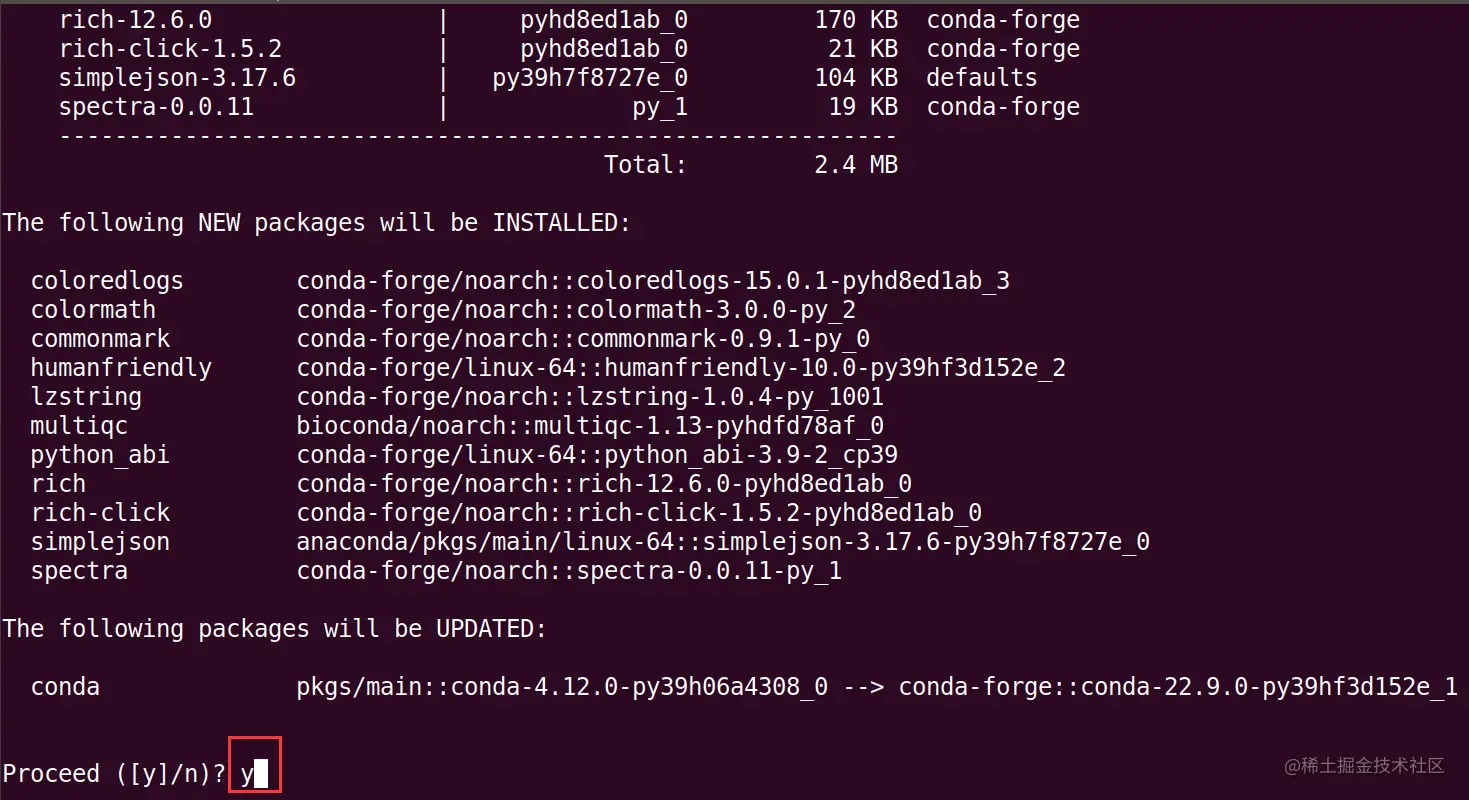
Task: Click the 'packages will be UPDATED' heading
Action: 274,628
